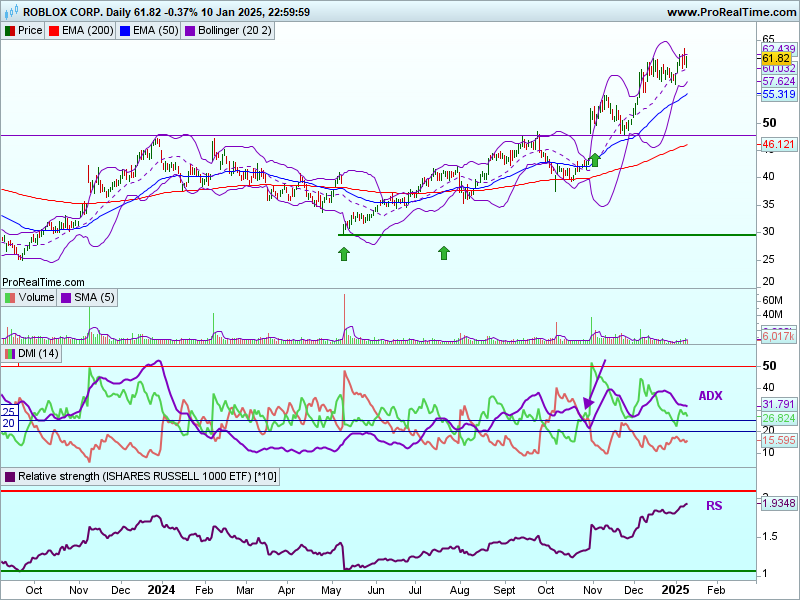Image resolution: width=800 pixels, height=600 pixels.
Task: Click the green arrow marker near November
Action: point(595,159)
